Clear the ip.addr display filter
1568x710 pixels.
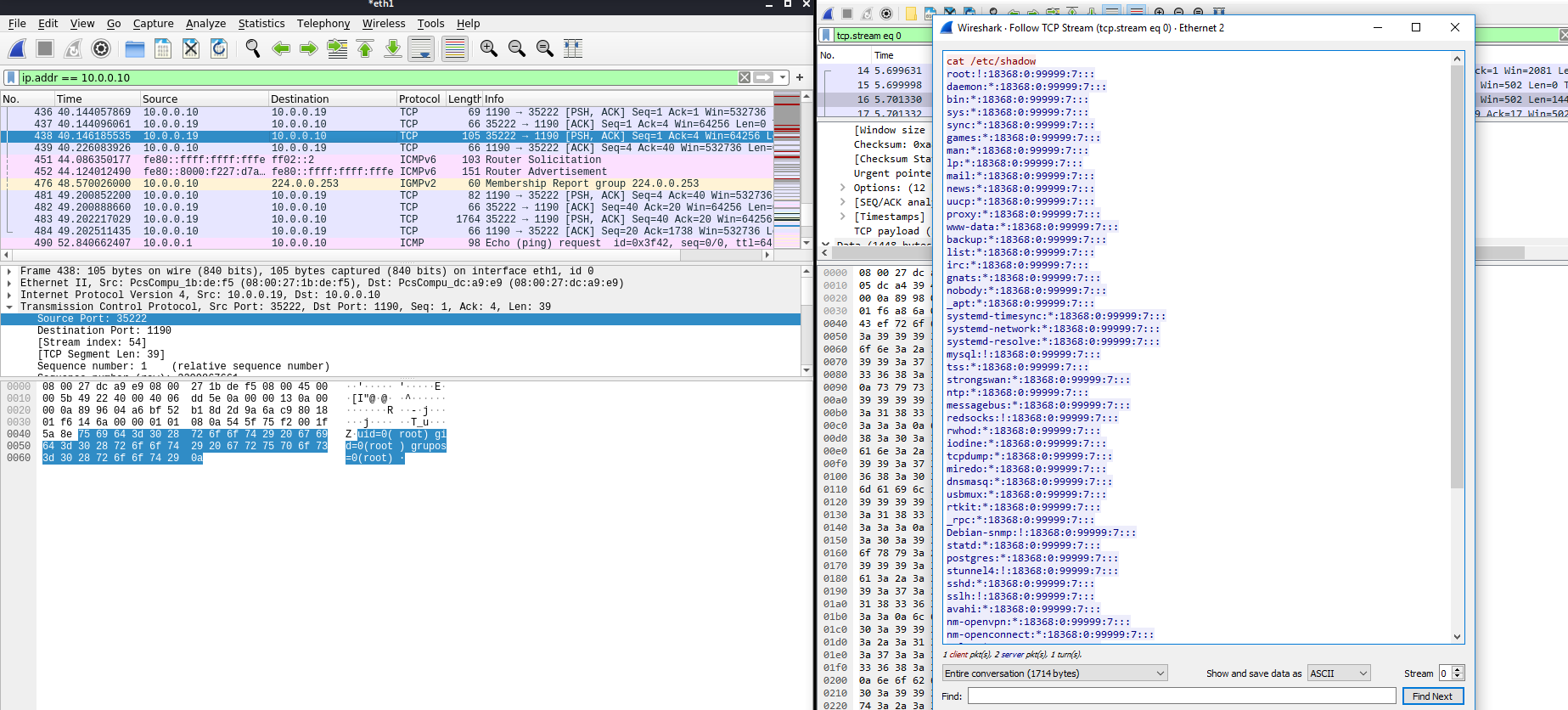click(x=745, y=77)
